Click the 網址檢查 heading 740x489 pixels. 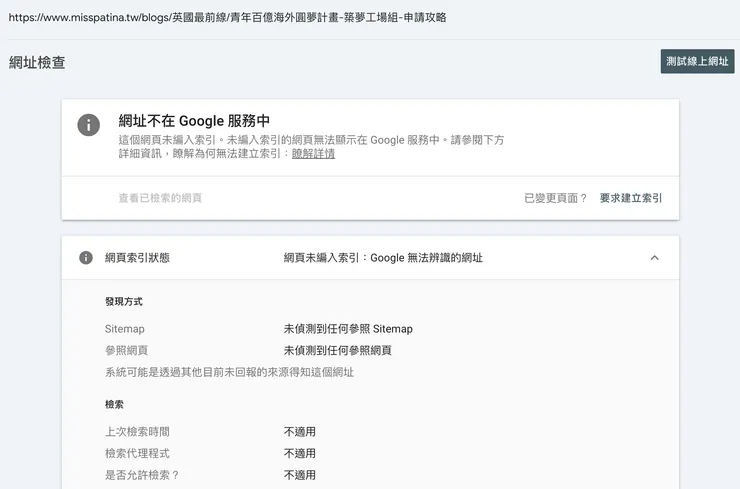tap(37, 62)
